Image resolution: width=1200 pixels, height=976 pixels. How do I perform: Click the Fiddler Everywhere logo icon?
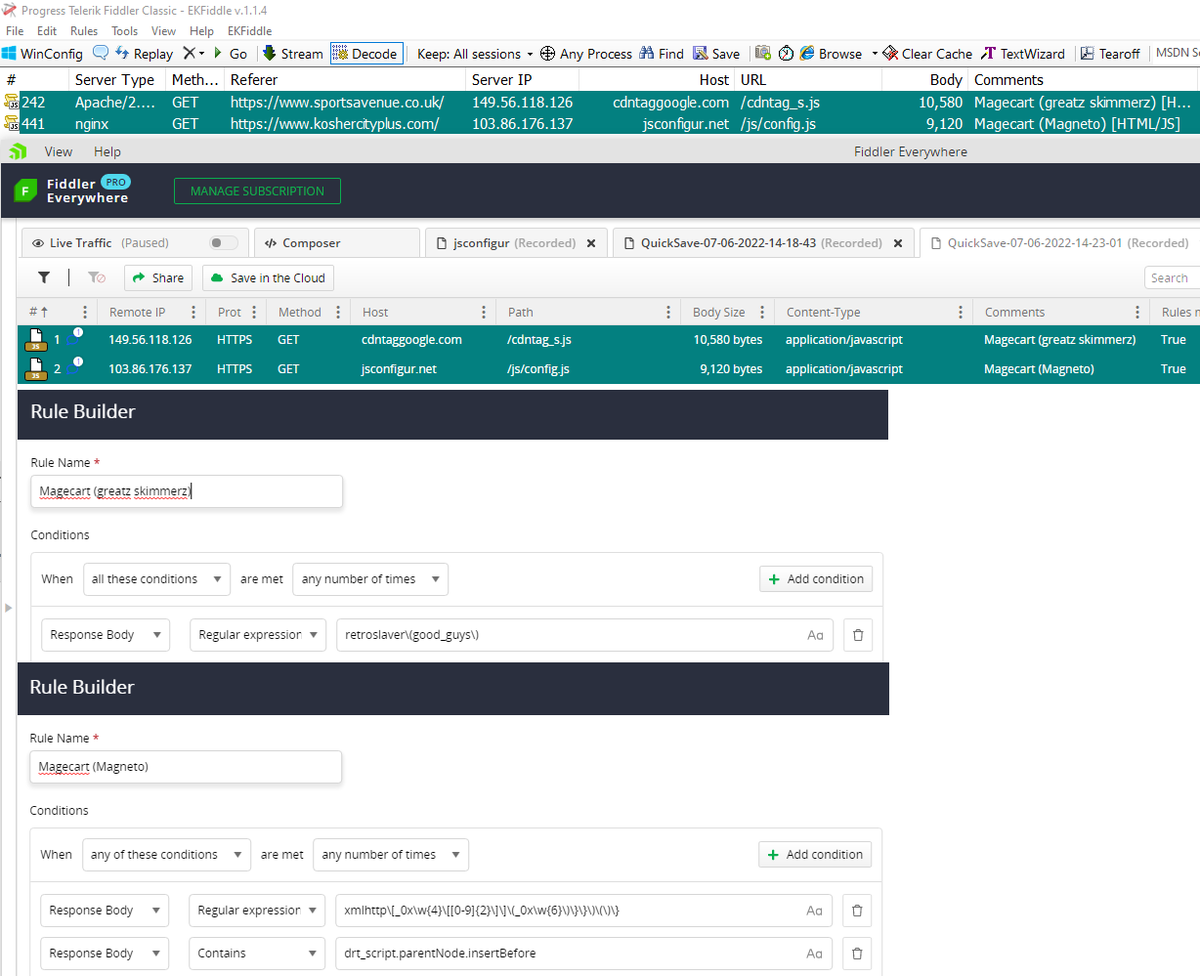26,191
